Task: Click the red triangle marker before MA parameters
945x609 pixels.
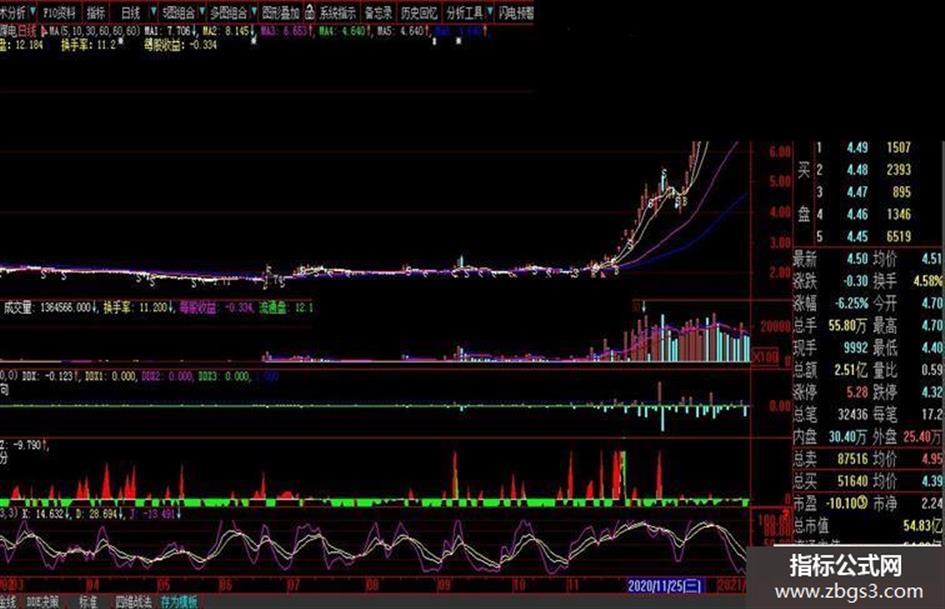Action: (x=44, y=31)
